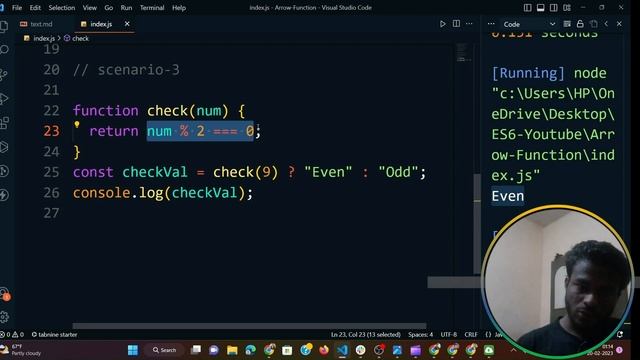Open output panel views ellipsis menu

(491, 24)
